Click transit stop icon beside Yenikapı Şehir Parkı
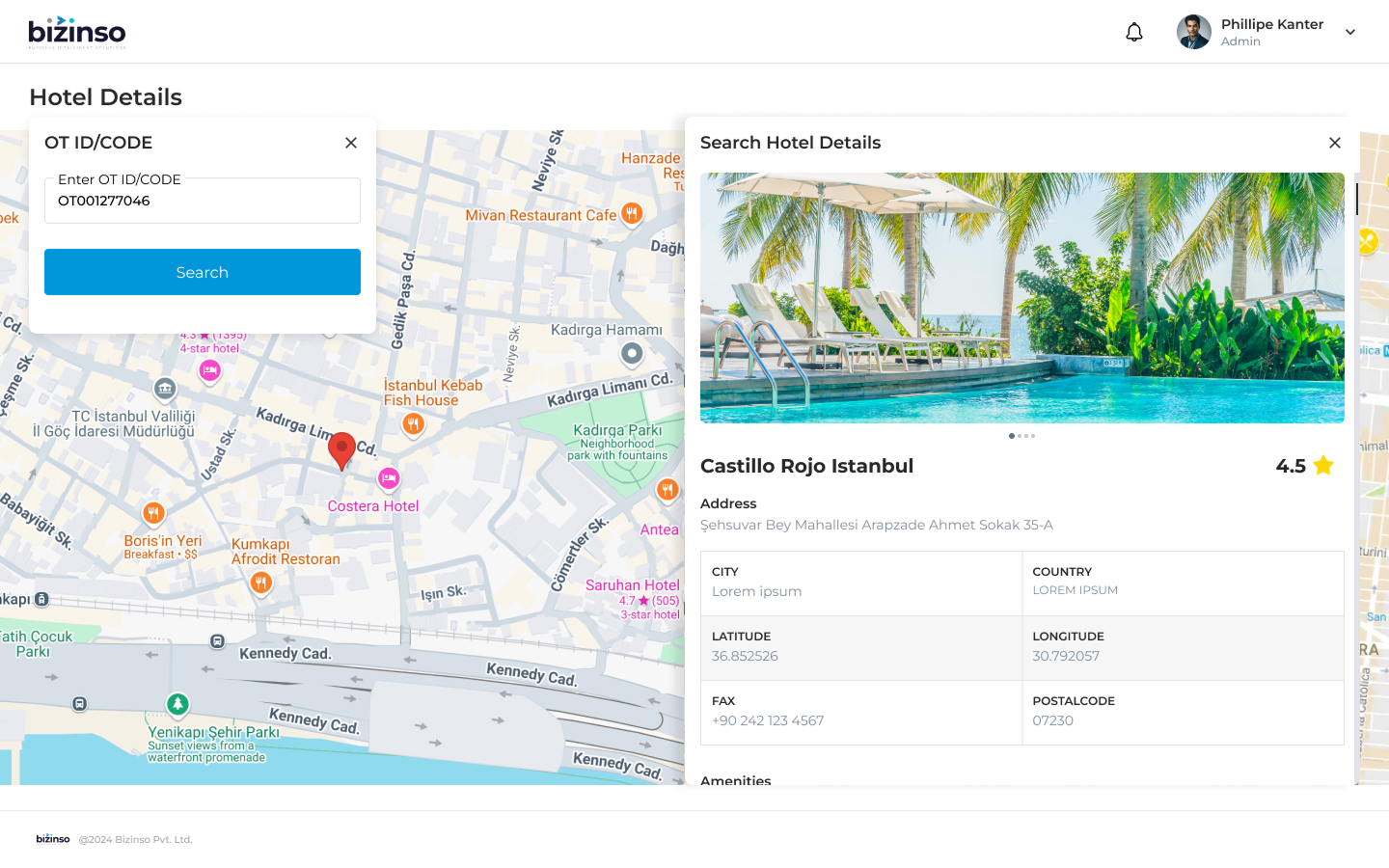Screen dimensions: 1389x868 click(80, 704)
